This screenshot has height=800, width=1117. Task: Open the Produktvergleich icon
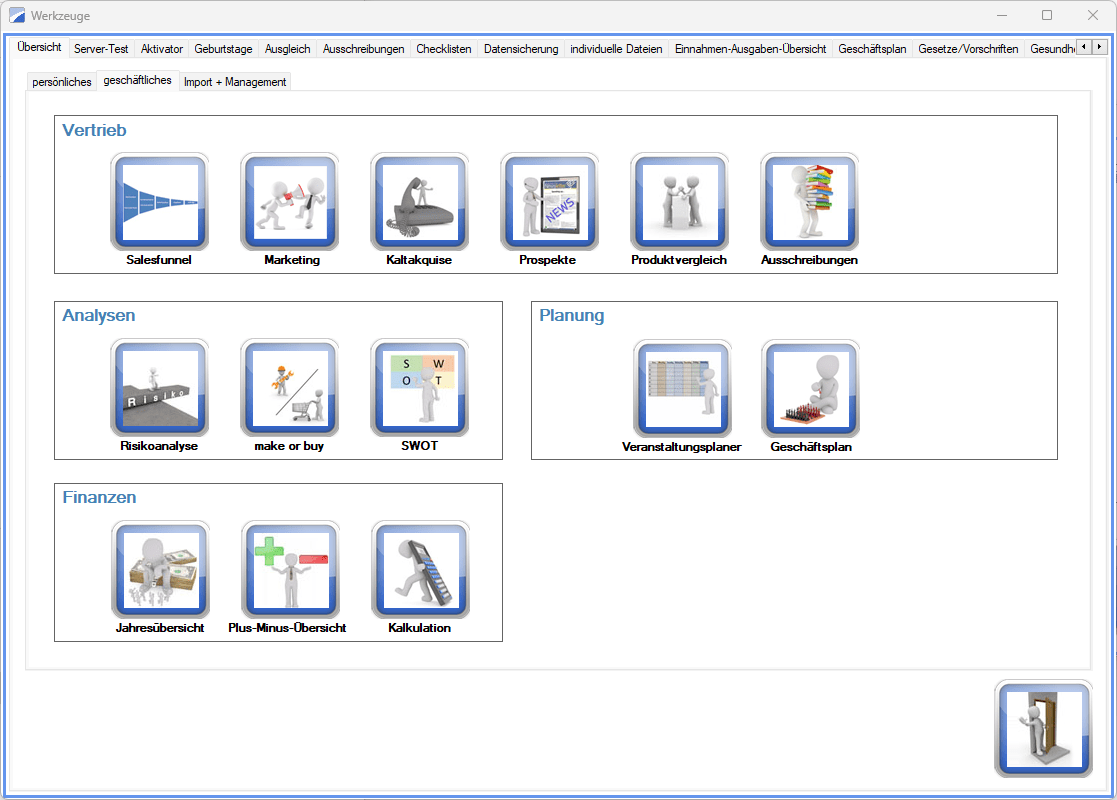tap(679, 202)
